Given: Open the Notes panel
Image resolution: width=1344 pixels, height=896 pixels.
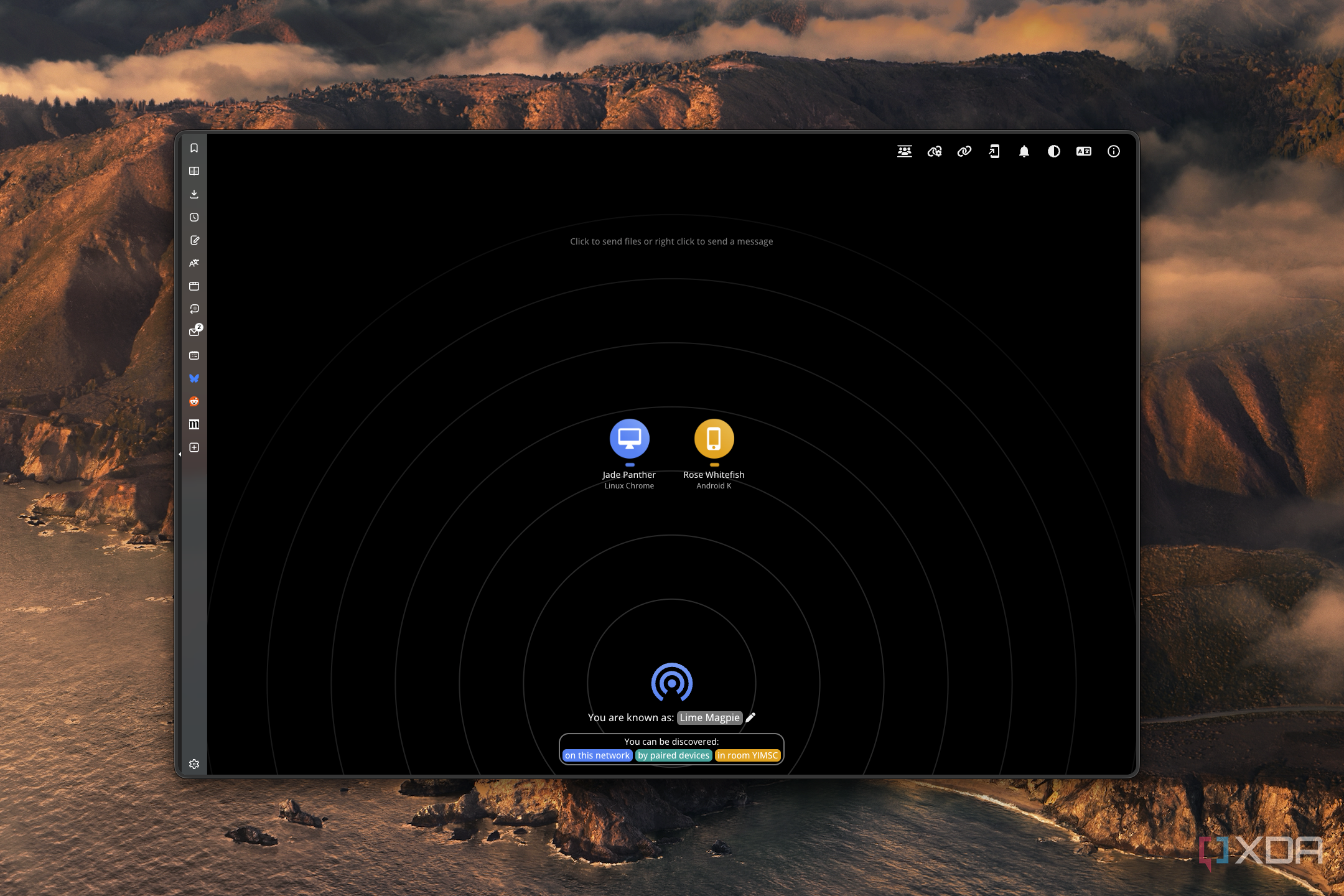Looking at the screenshot, I should pyautogui.click(x=194, y=240).
